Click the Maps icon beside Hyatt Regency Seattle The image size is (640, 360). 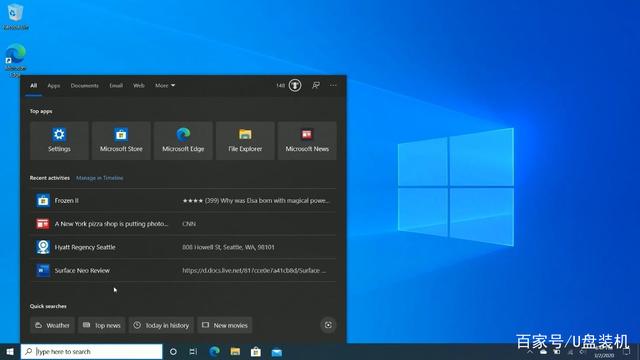point(43,247)
